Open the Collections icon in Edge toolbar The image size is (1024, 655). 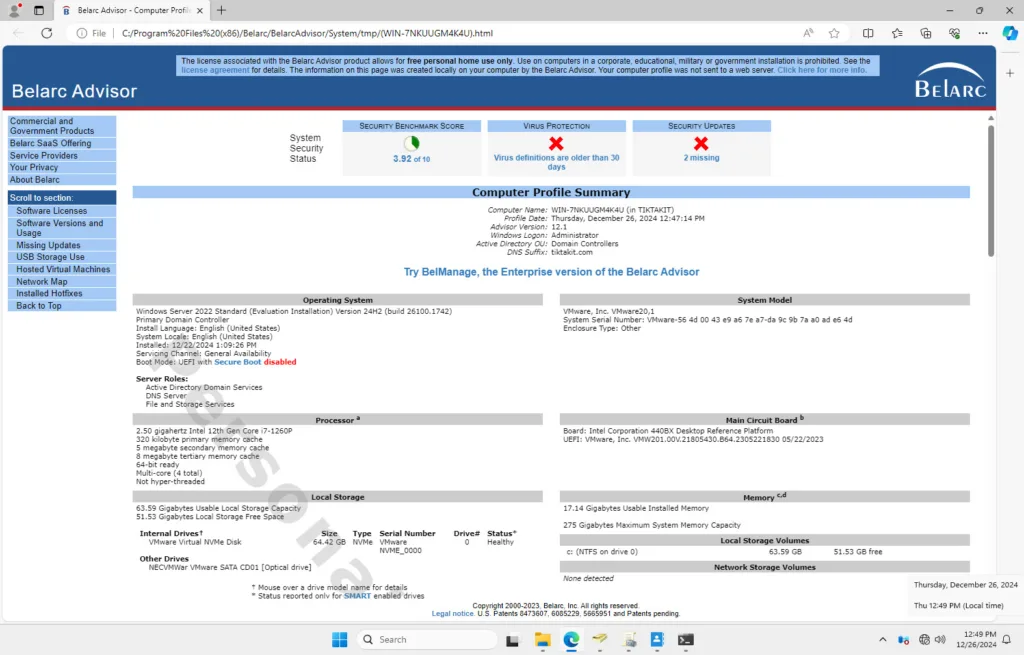coord(925,33)
